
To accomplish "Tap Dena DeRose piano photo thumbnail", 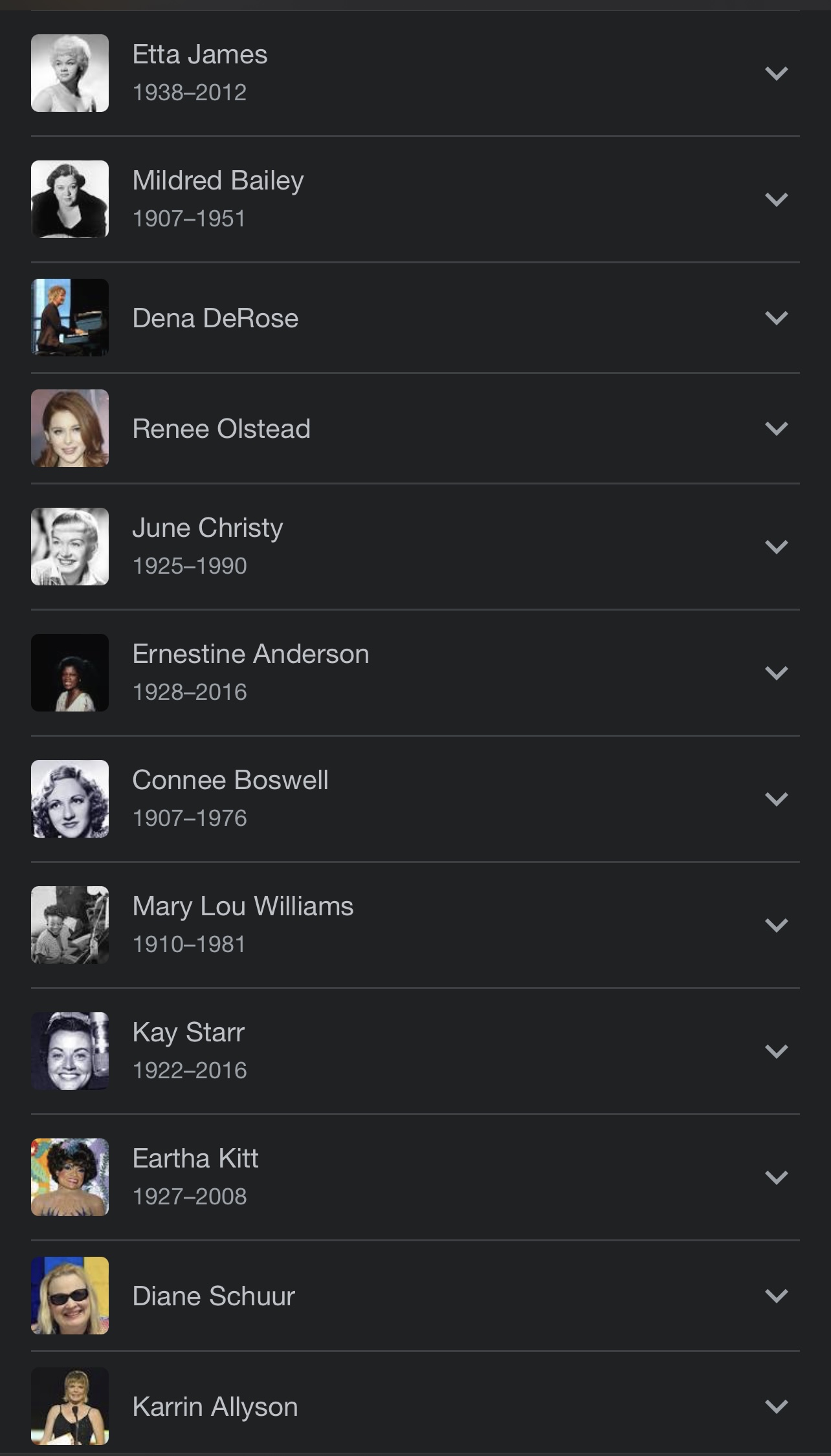I will 70,318.
